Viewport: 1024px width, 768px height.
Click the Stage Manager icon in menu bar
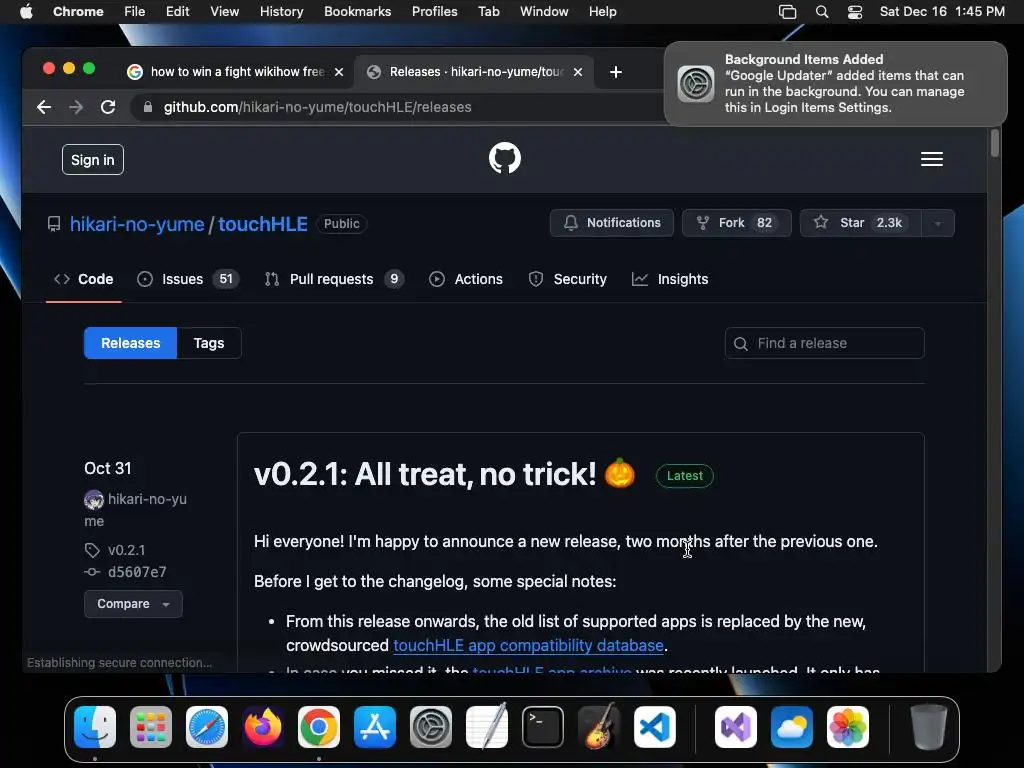pos(788,12)
